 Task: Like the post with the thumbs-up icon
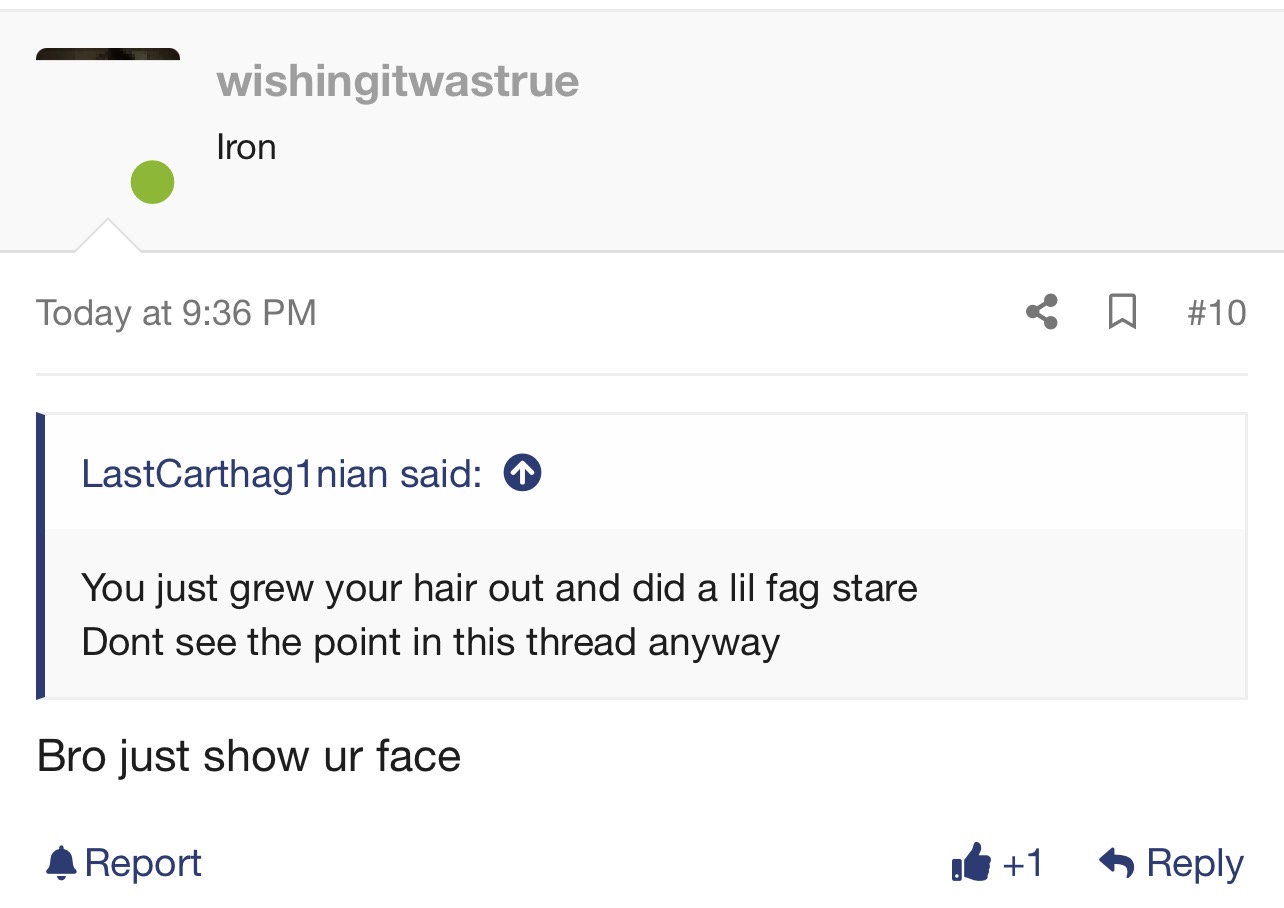pyautogui.click(x=971, y=861)
